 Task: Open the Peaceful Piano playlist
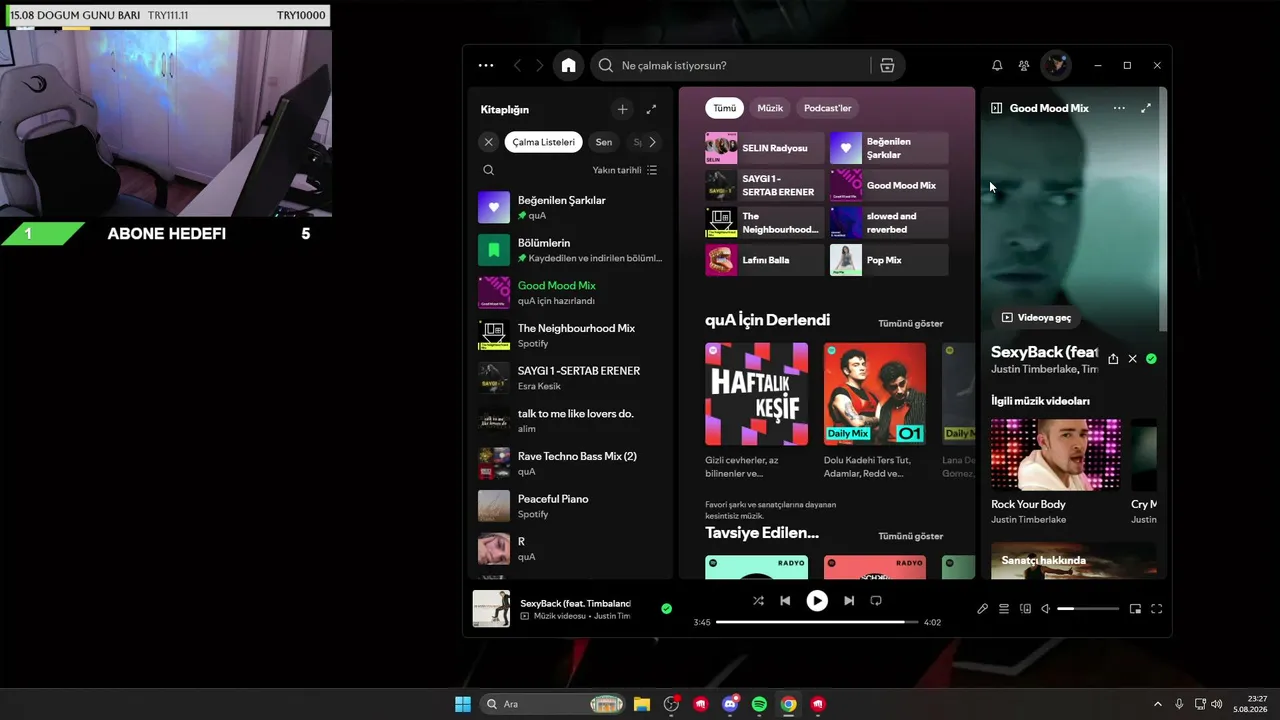coord(571,506)
